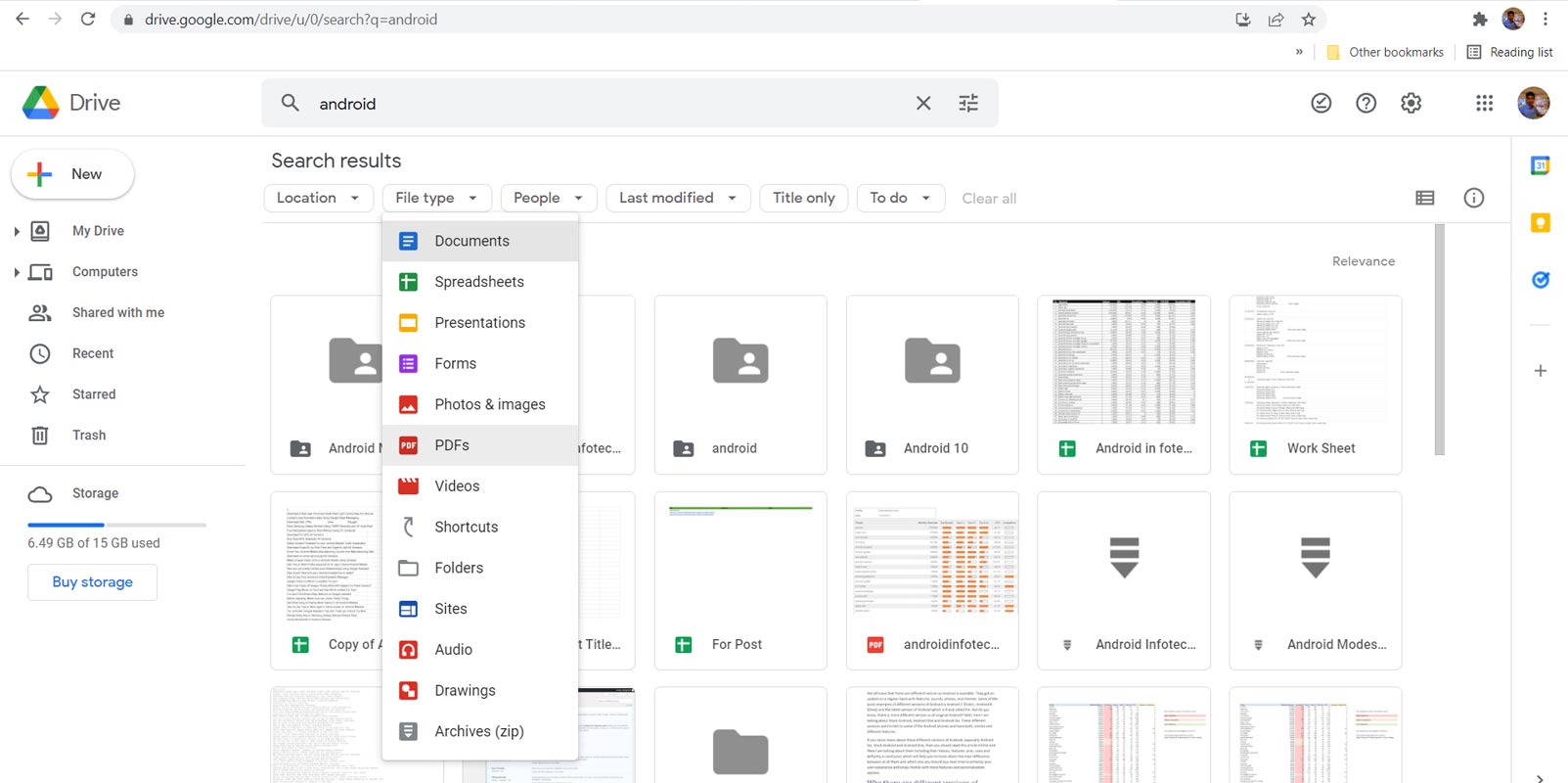Share this page from the address bar

[1276, 20]
